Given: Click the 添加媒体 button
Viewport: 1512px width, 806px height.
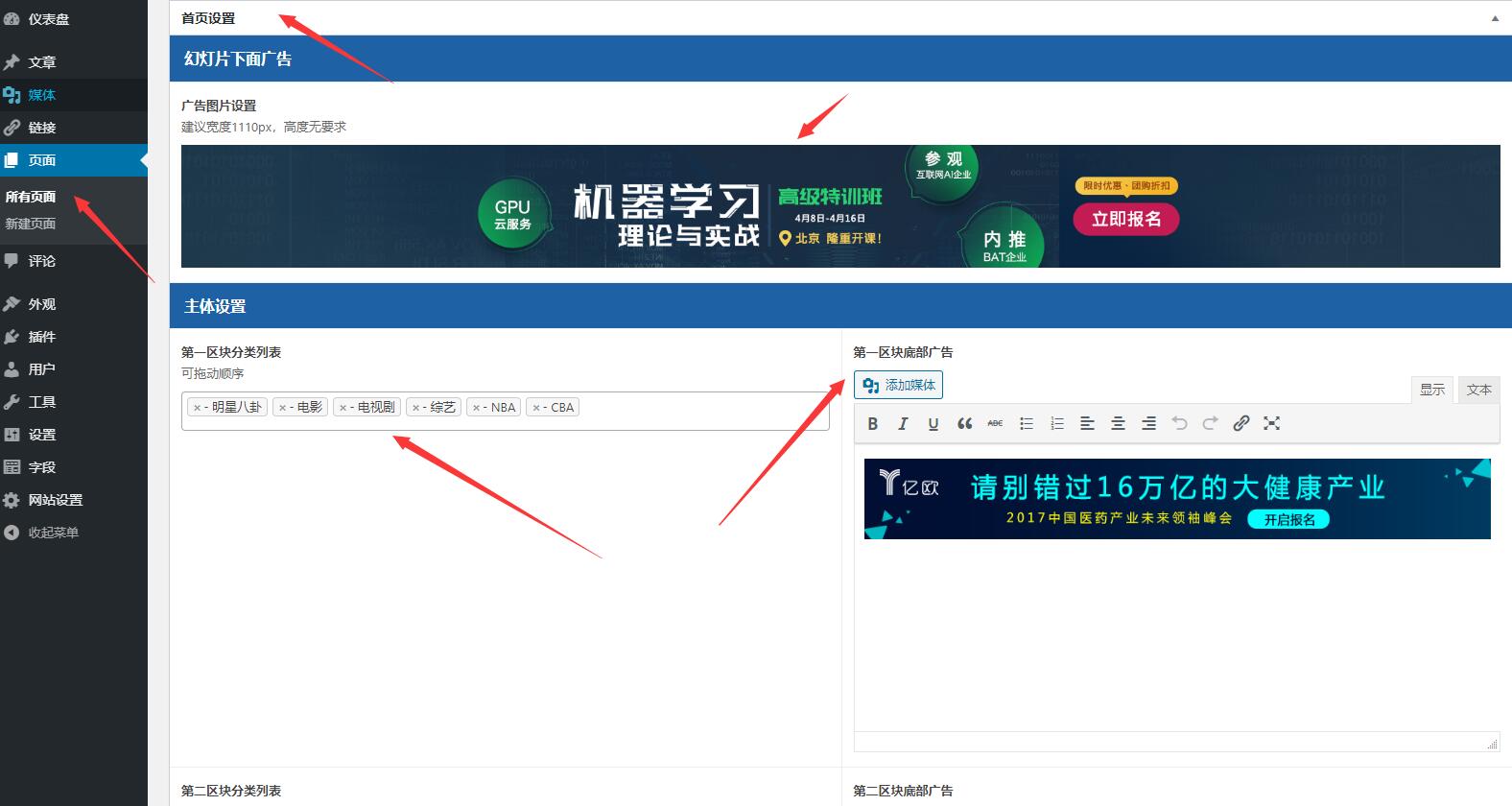Looking at the screenshot, I should [899, 385].
